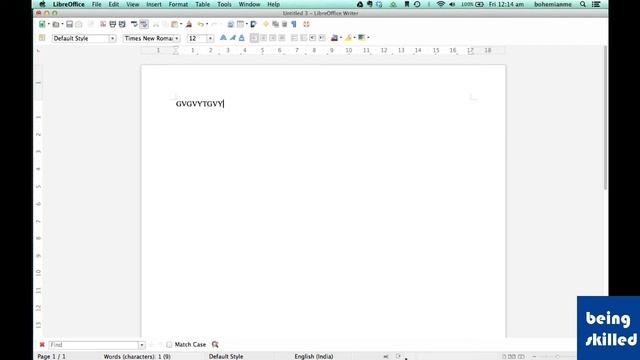Expand the font size 12 dropdown
The height and width of the screenshot is (360, 640).
tap(210, 38)
